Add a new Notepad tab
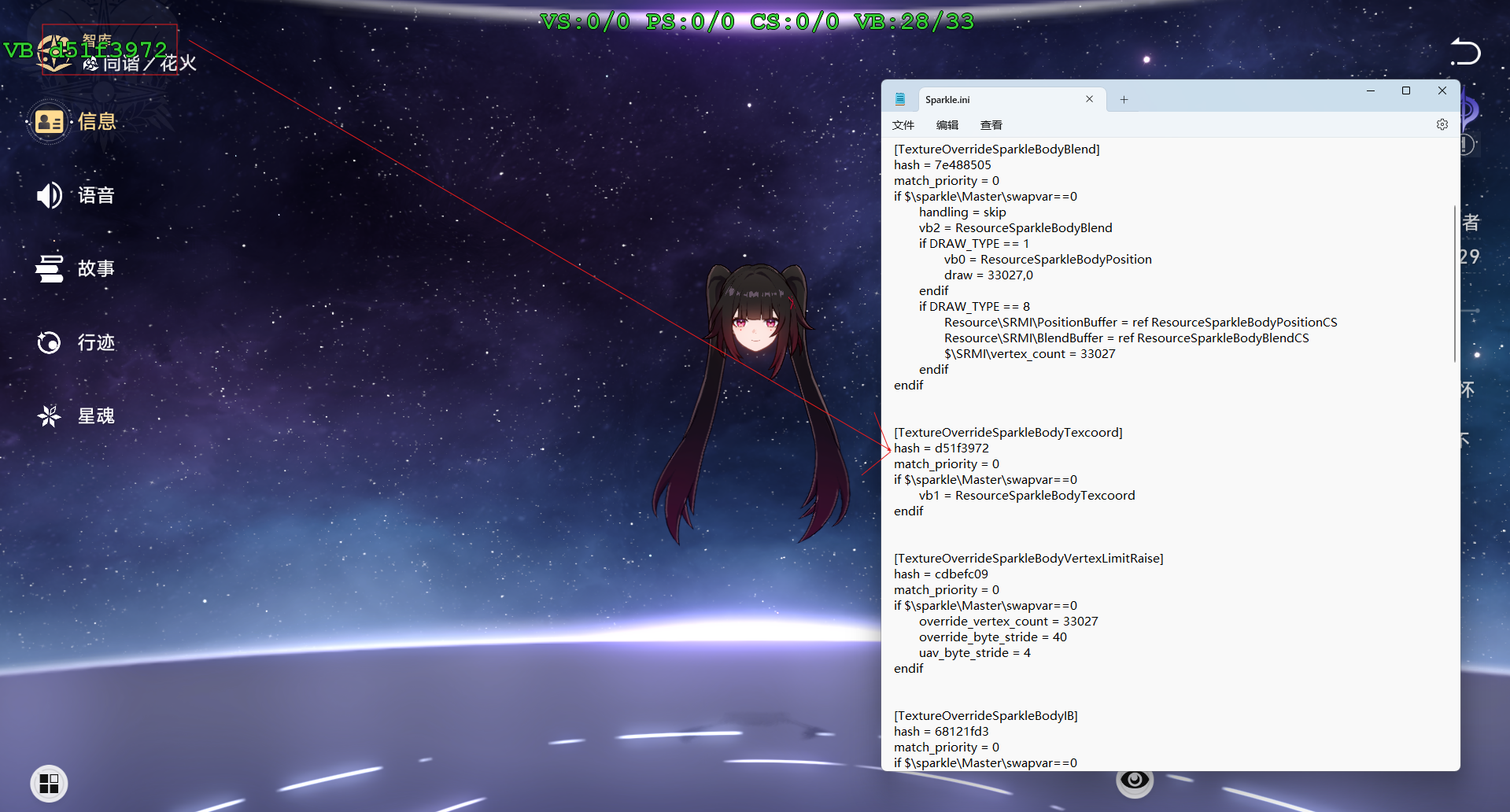 [1124, 99]
